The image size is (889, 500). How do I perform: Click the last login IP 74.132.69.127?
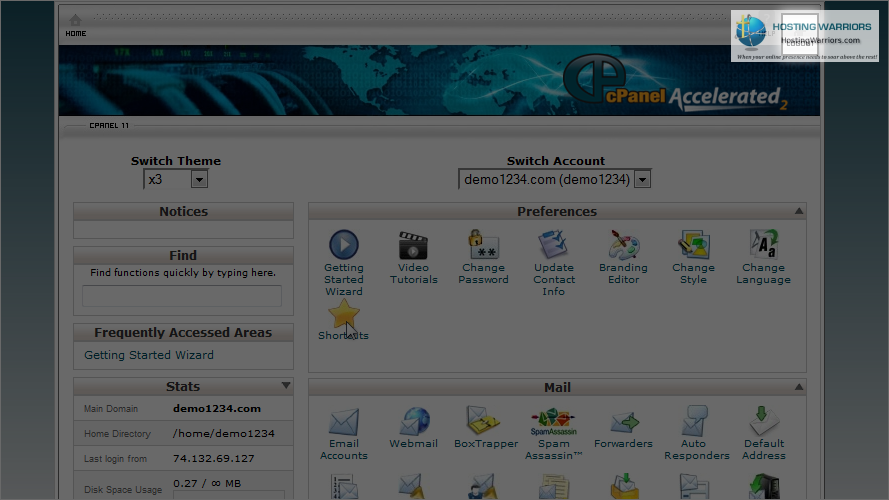[x=214, y=458]
